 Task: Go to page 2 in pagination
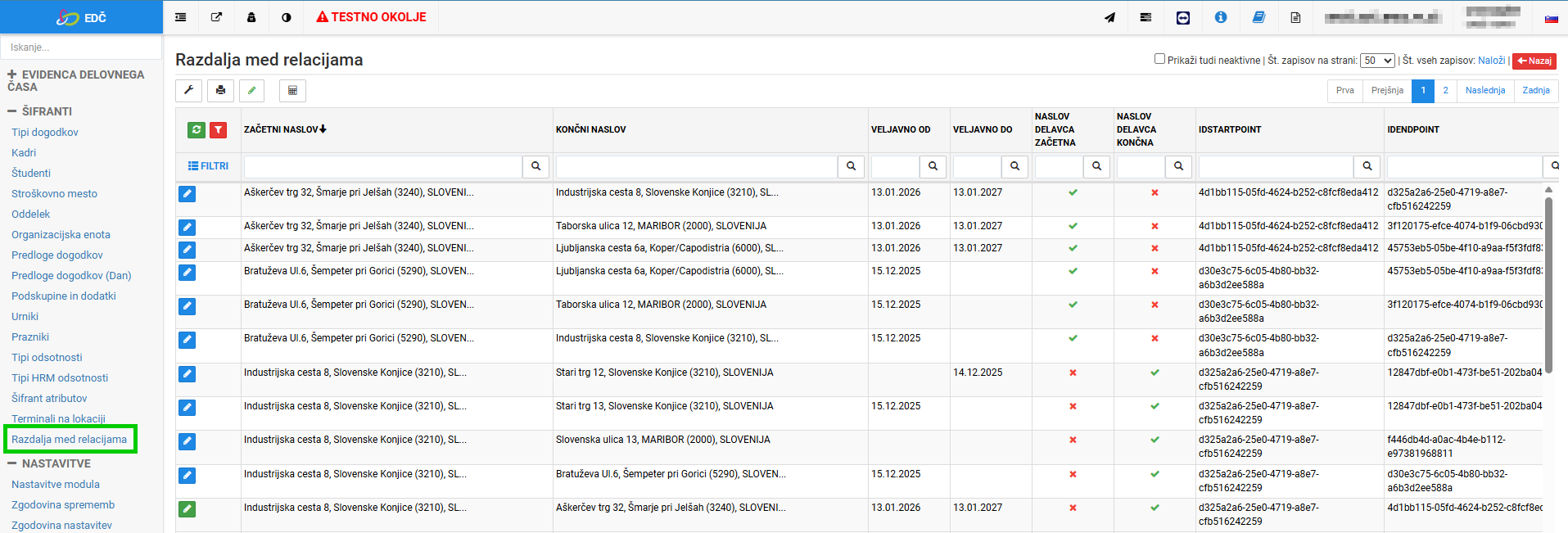click(1445, 91)
